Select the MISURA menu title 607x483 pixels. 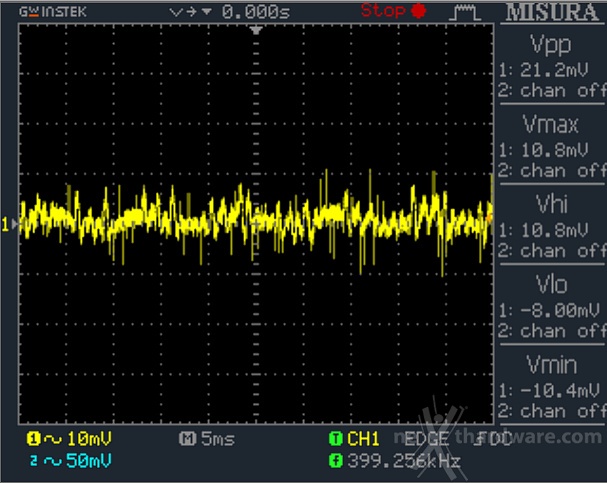(x=552, y=12)
